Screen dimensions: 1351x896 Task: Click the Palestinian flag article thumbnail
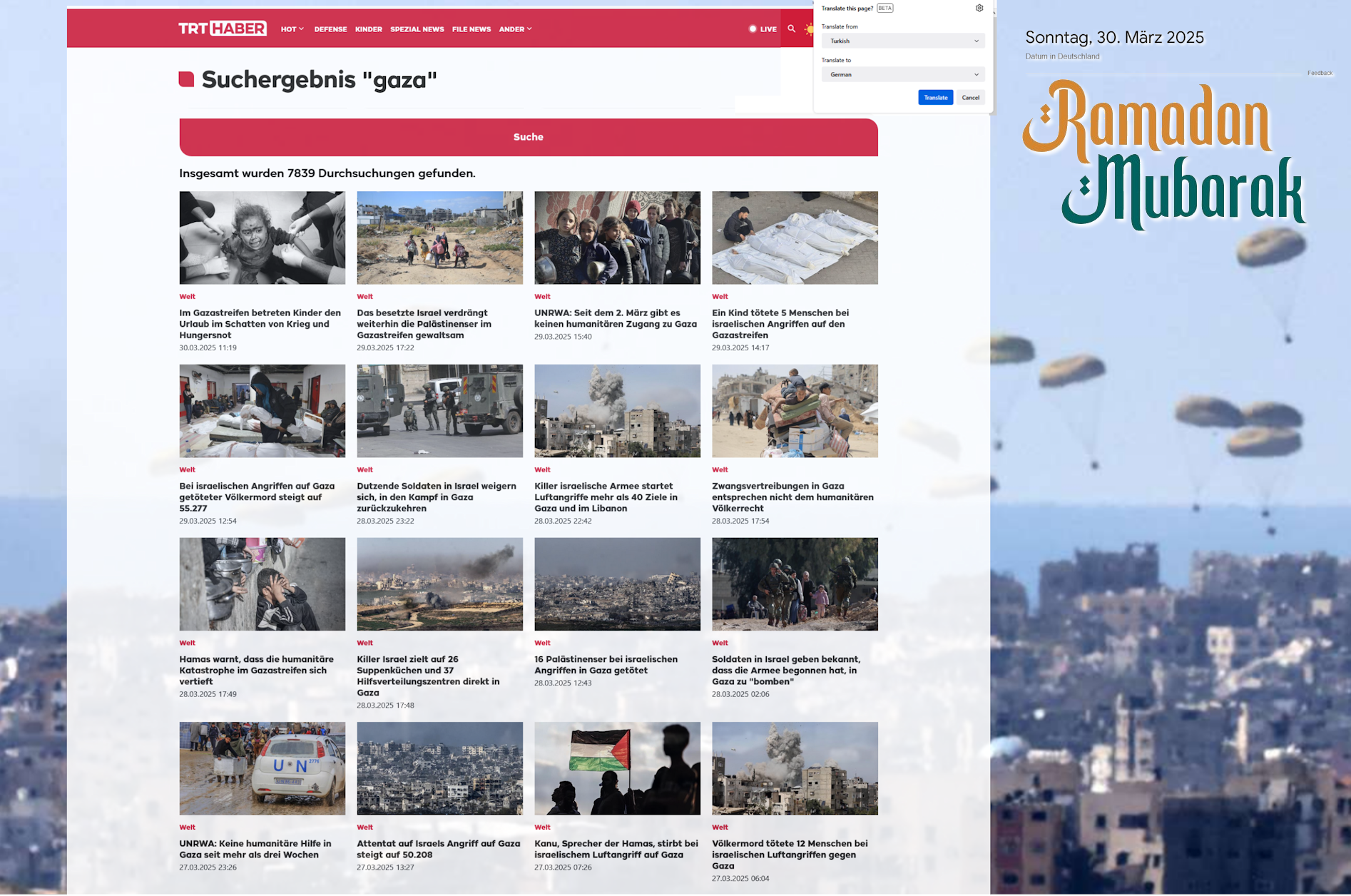617,768
